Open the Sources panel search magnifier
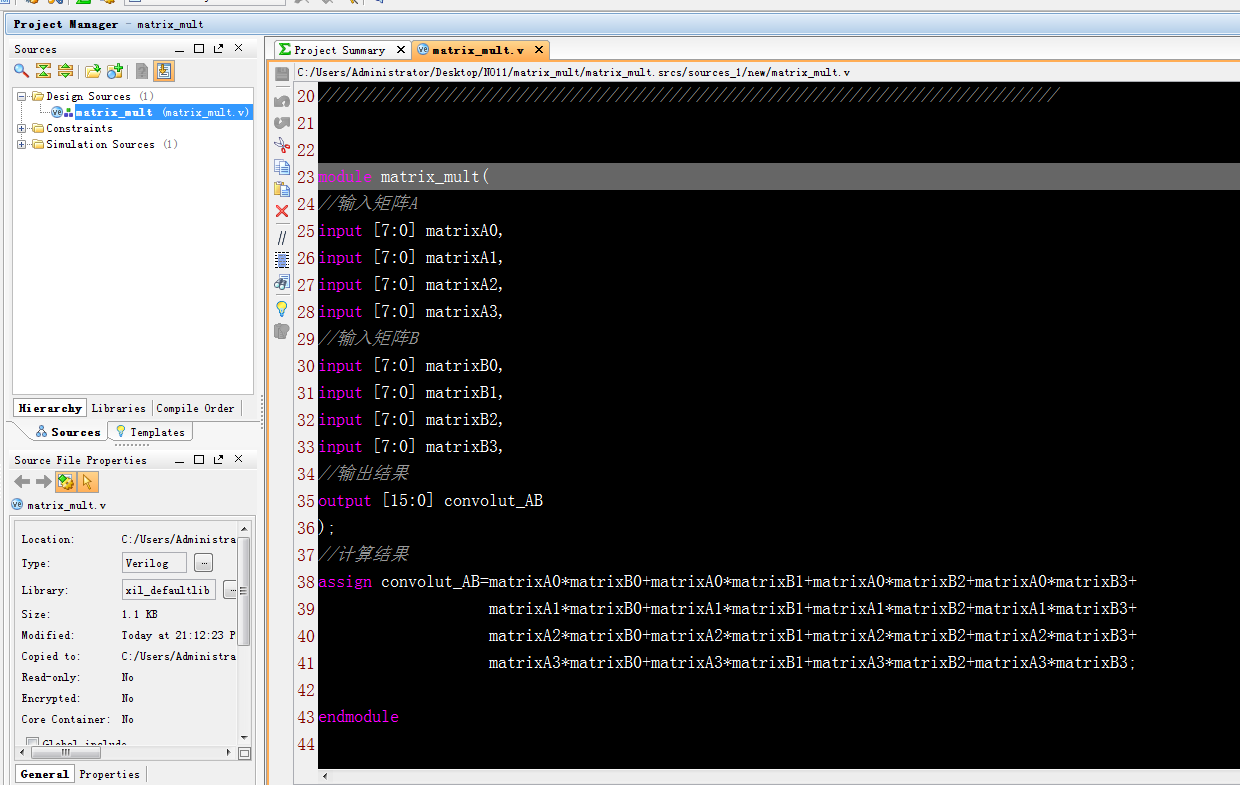1240x785 pixels. click(x=21, y=71)
